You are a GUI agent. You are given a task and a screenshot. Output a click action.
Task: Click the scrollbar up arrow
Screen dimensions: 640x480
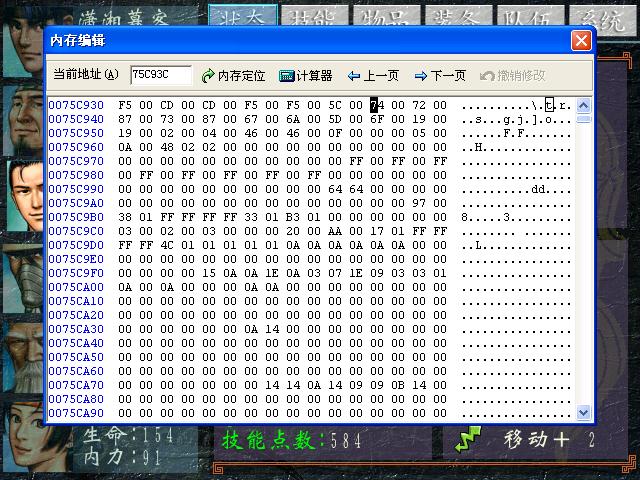(584, 106)
